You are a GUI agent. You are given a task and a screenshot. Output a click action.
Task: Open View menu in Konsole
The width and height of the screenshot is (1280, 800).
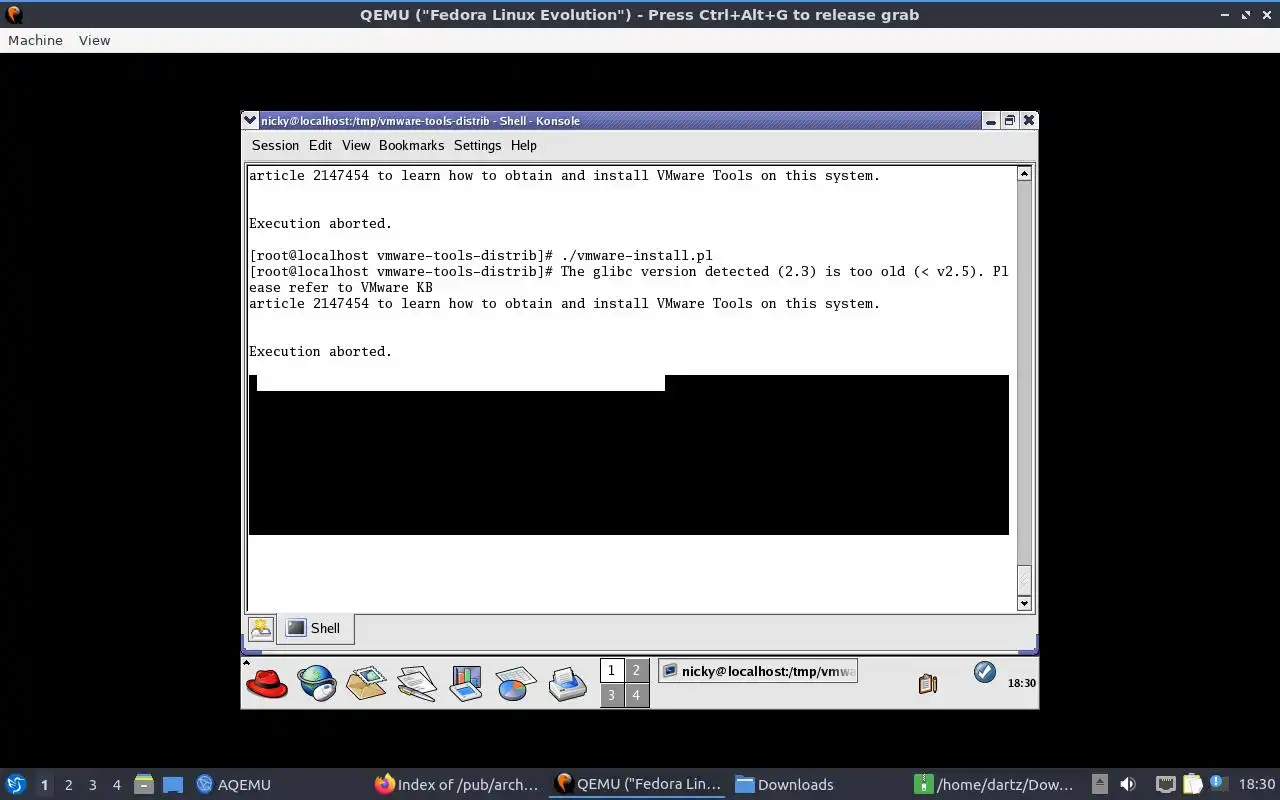(356, 145)
